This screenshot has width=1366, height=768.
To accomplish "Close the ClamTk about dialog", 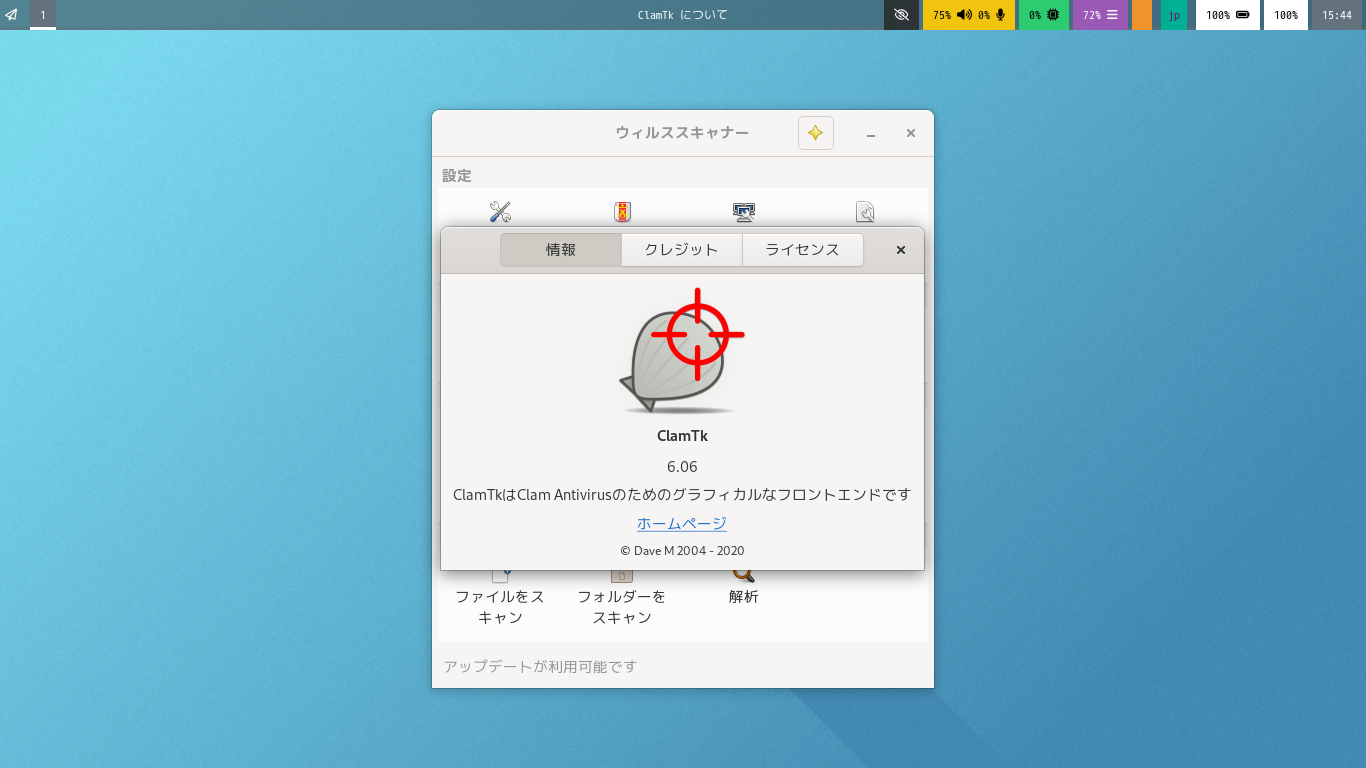I will 900,250.
